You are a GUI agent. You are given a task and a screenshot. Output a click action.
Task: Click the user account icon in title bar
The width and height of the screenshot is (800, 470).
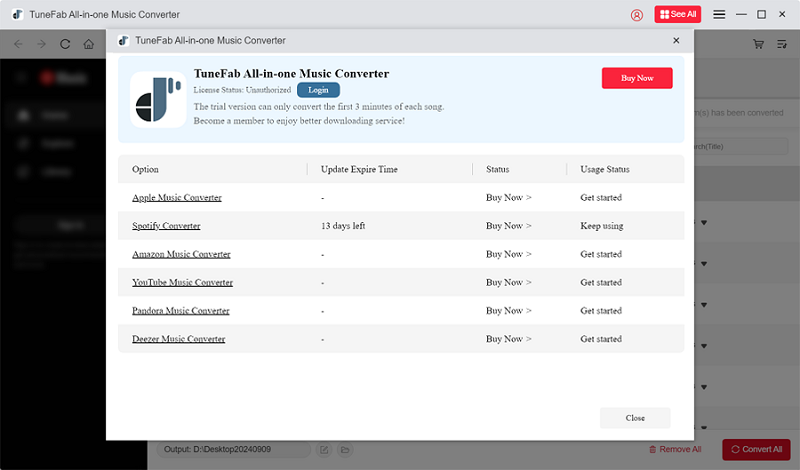[636, 15]
